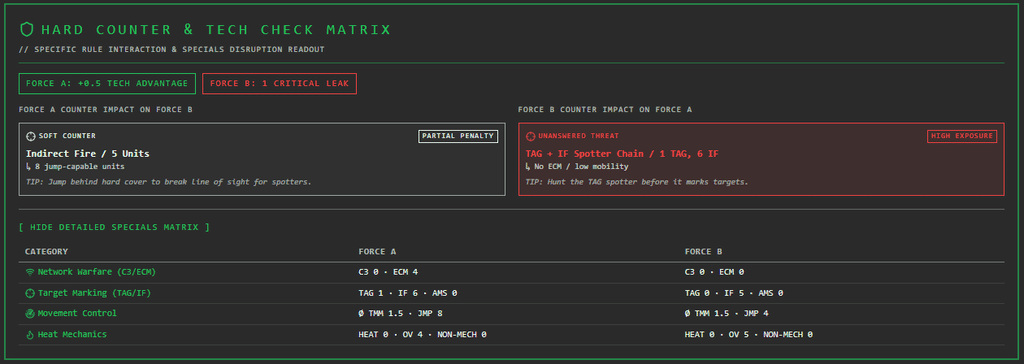Click the shield icon beside Hard Counter title
Image resolution: width=1024 pixels, height=364 pixels.
click(27, 29)
